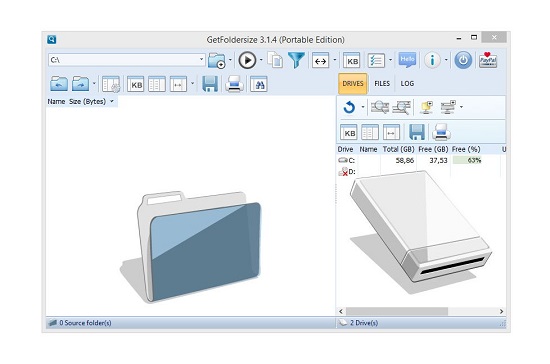The width and height of the screenshot is (550, 364).
Task: Switch to the FILES tab
Action: (382, 83)
